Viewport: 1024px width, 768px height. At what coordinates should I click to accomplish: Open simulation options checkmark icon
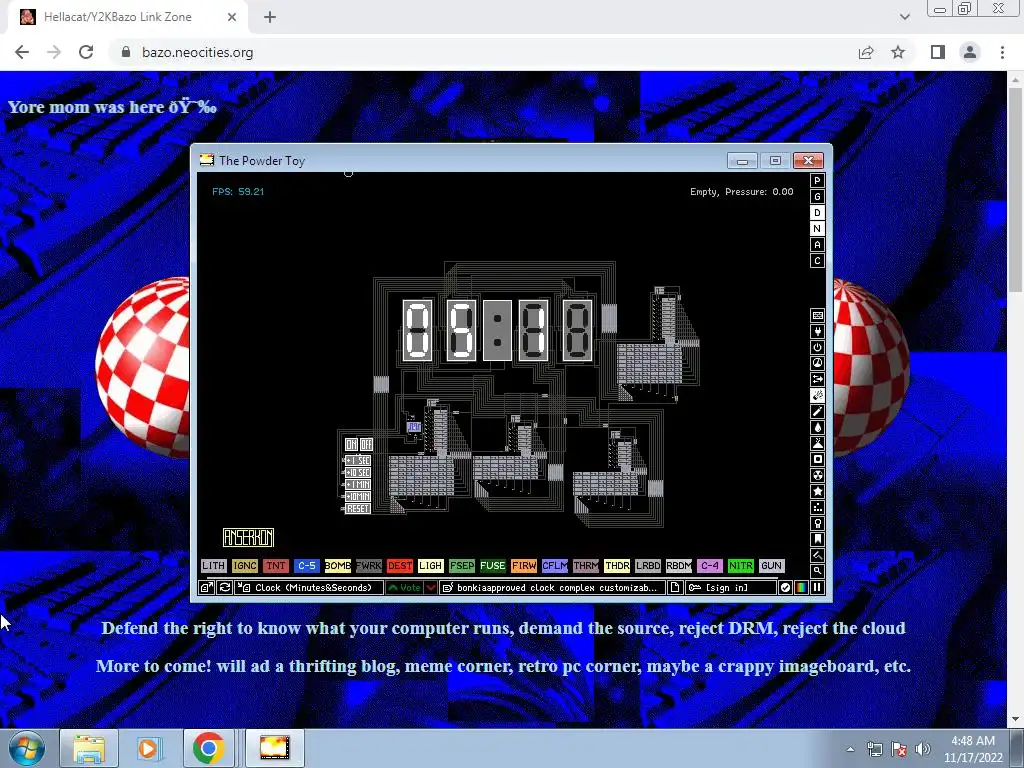point(786,588)
